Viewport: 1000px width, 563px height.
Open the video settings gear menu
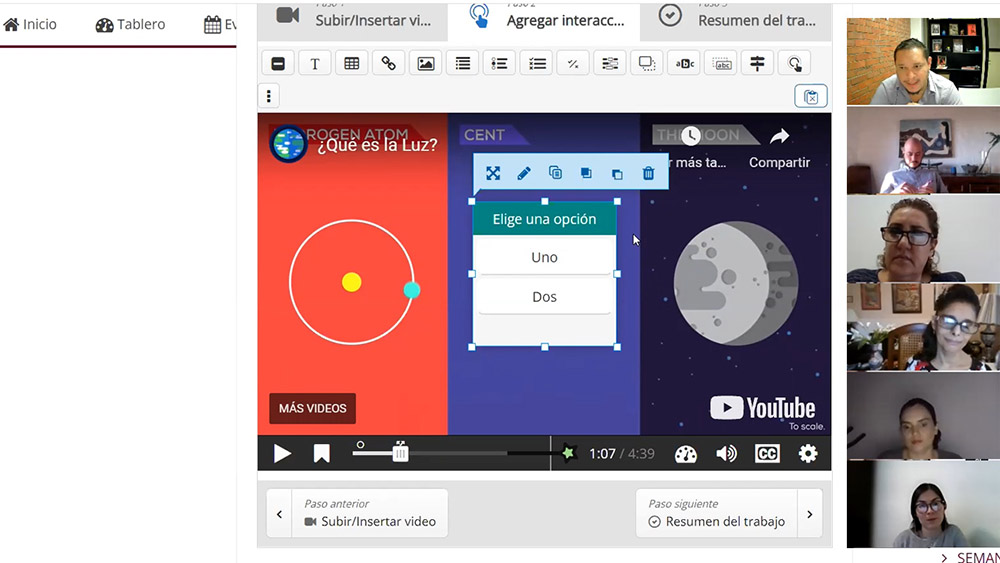(808, 454)
